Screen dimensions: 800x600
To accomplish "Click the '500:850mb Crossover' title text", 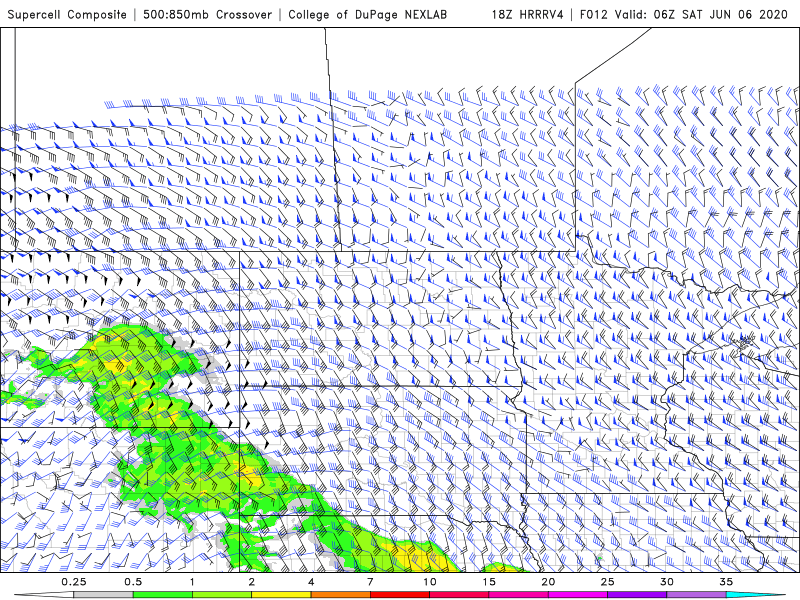I will click(207, 15).
